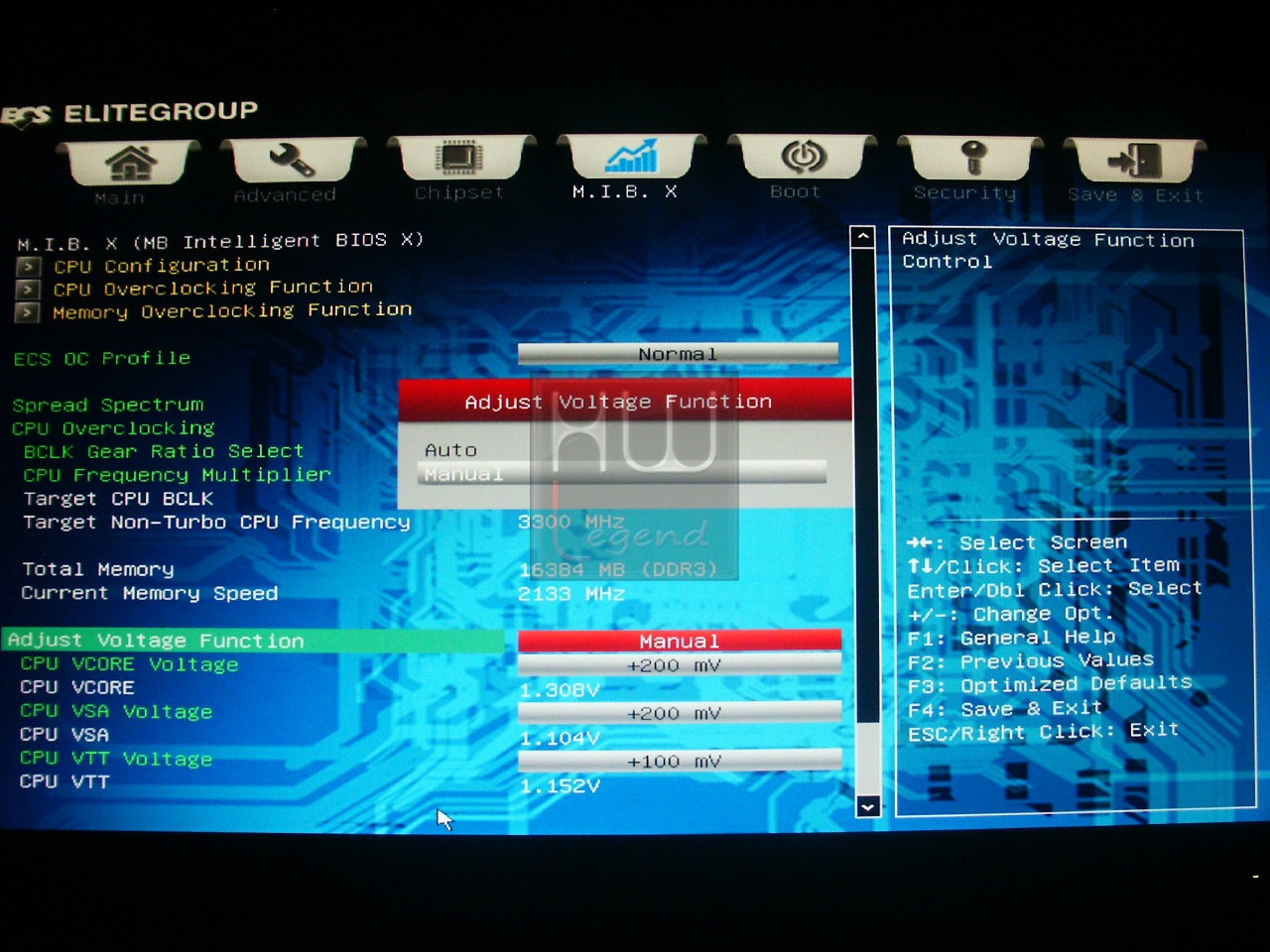Click the Save & Exit tab label
The height and width of the screenshot is (952, 1270).
tap(1136, 195)
